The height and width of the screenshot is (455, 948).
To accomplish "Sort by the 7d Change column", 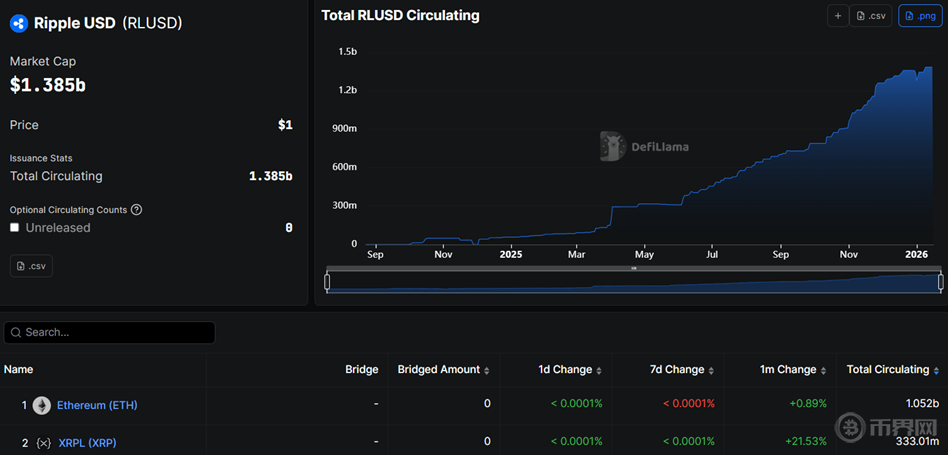I will click(x=683, y=370).
